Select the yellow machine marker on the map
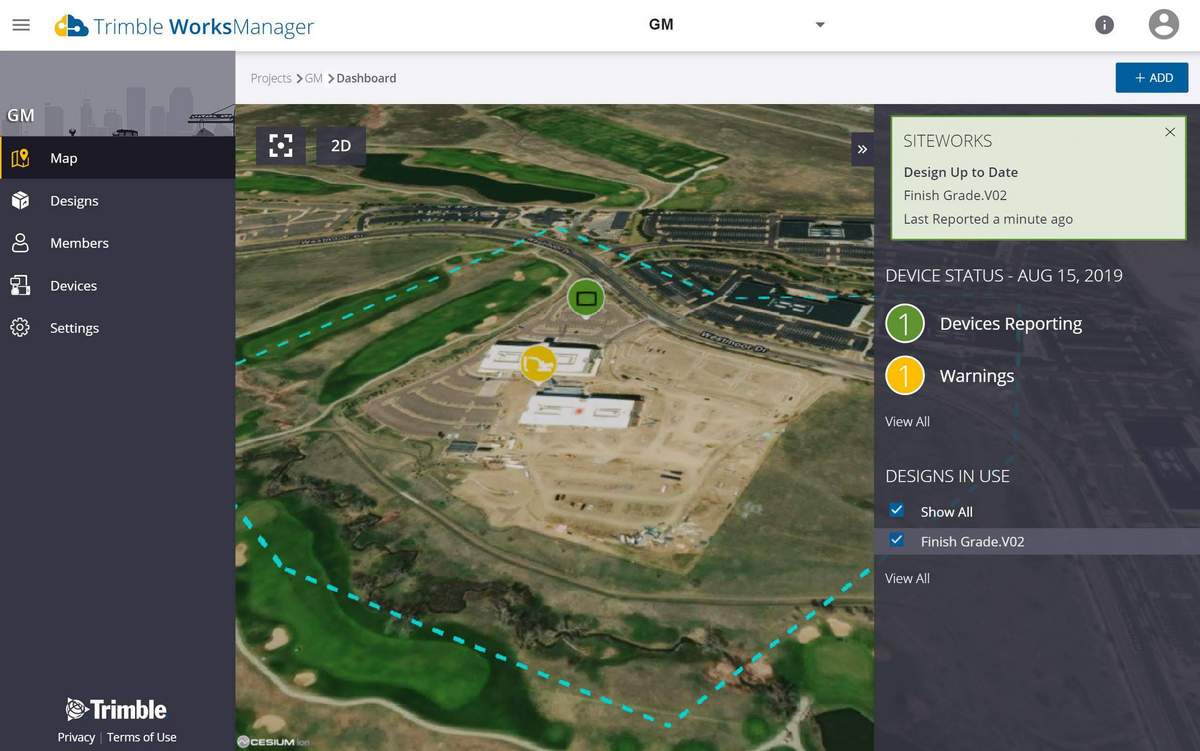This screenshot has width=1200, height=751. [538, 365]
